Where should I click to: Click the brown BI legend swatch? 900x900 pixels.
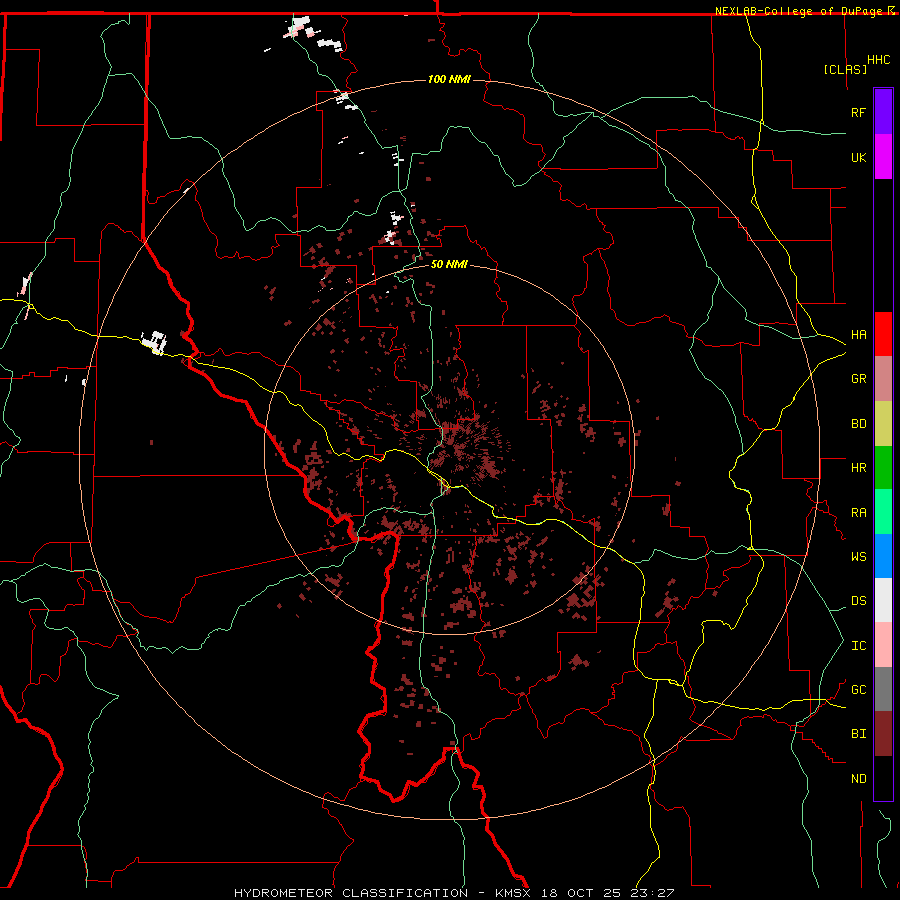[x=883, y=734]
